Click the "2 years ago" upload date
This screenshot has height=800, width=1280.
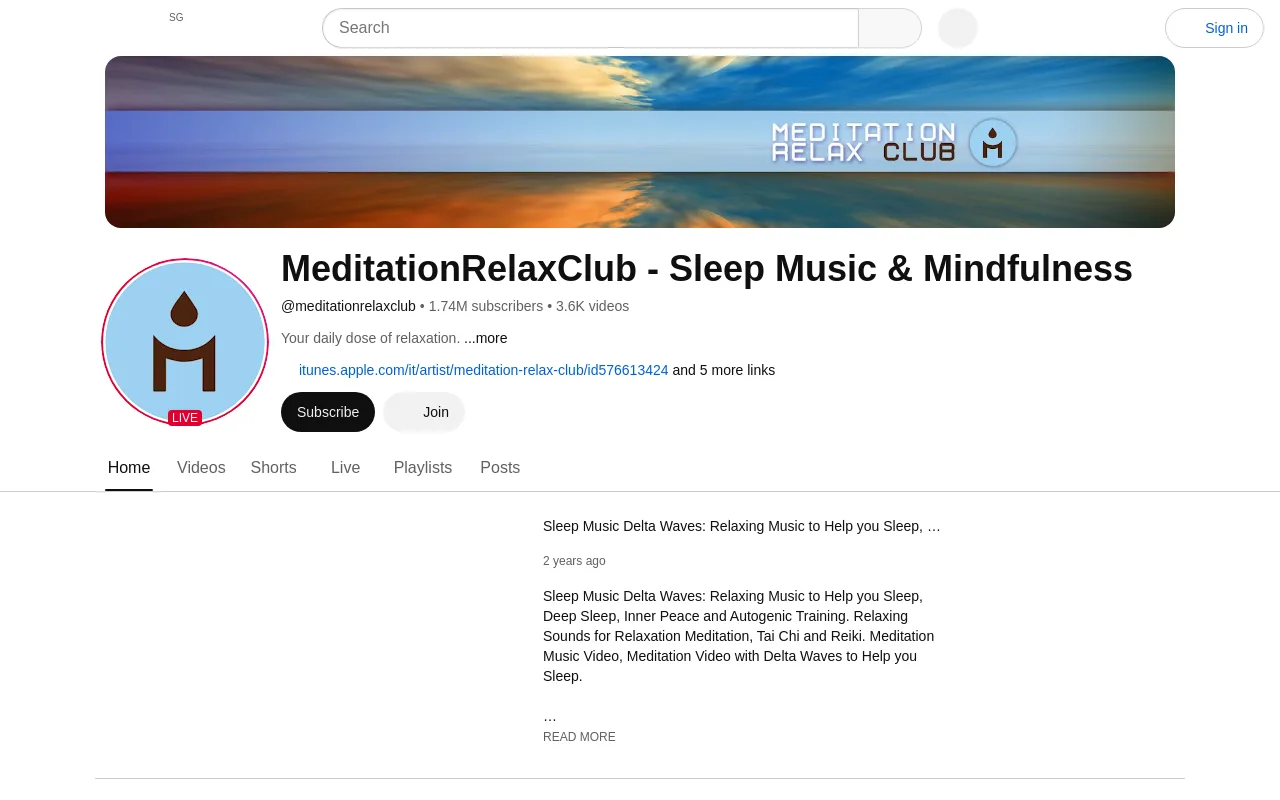574,561
